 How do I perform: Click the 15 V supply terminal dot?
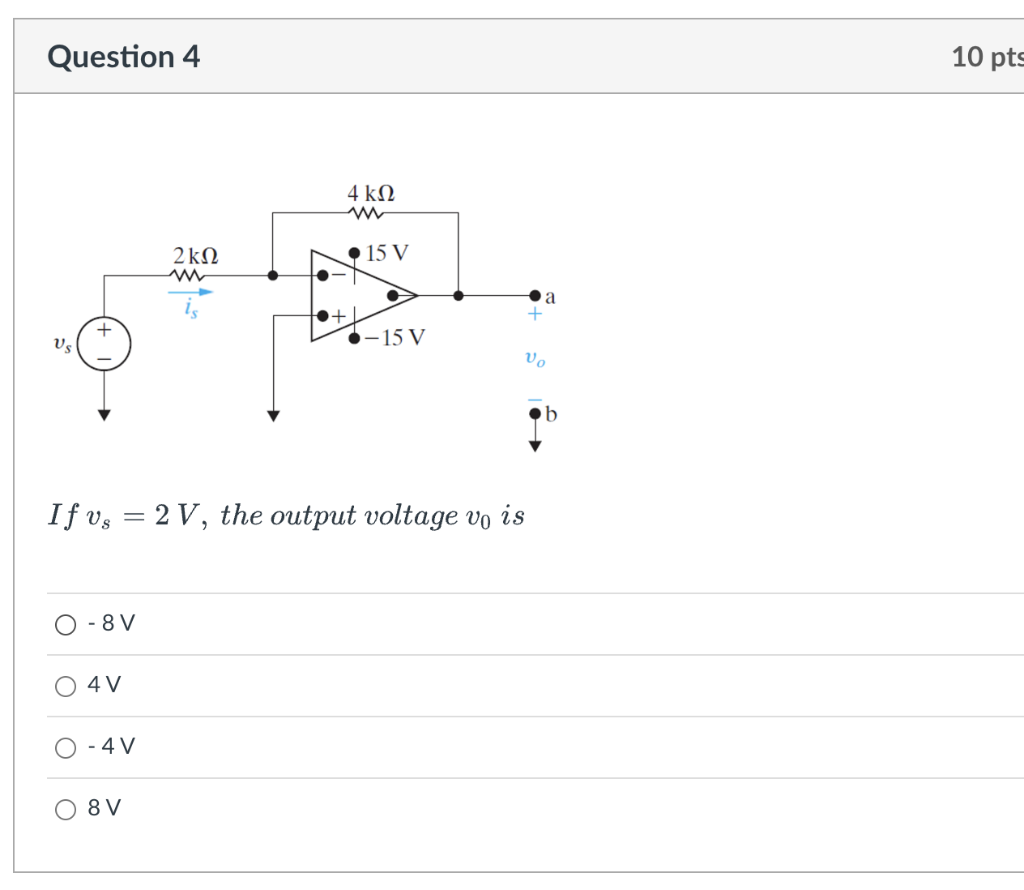click(x=355, y=253)
